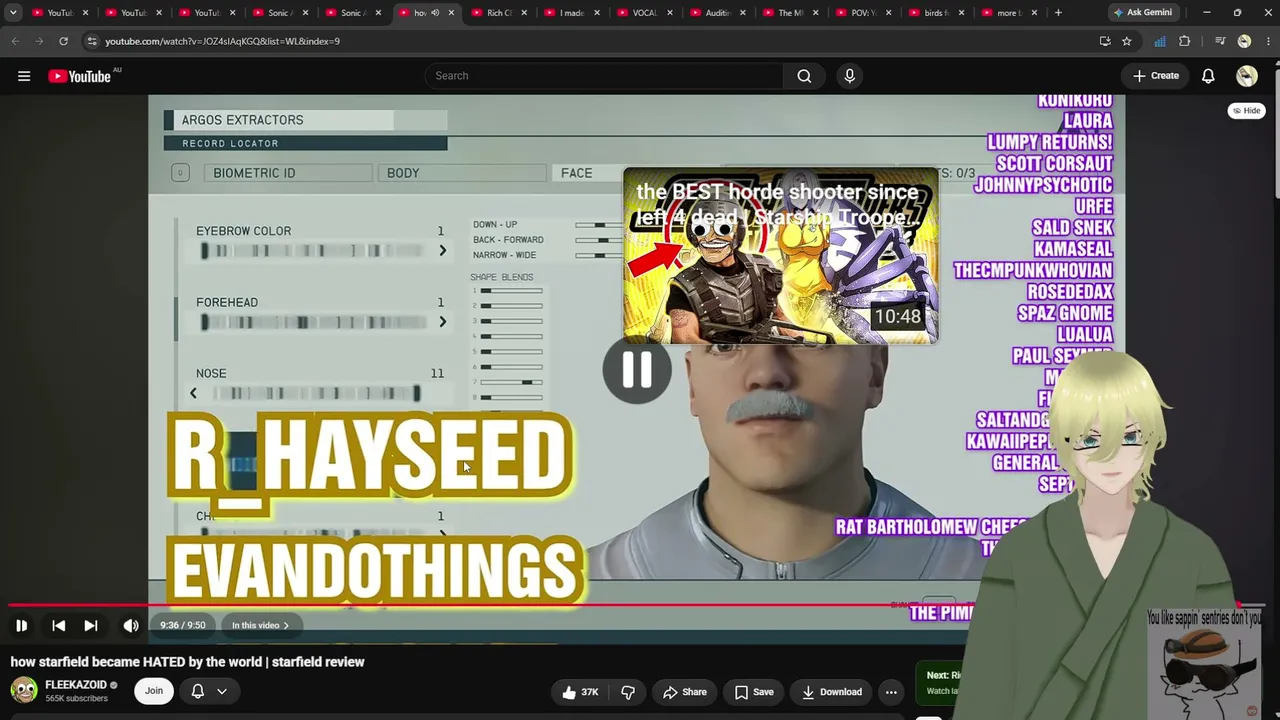Open the FLEEKAZOID channel name link
1280x720 pixels.
pyautogui.click(x=76, y=685)
